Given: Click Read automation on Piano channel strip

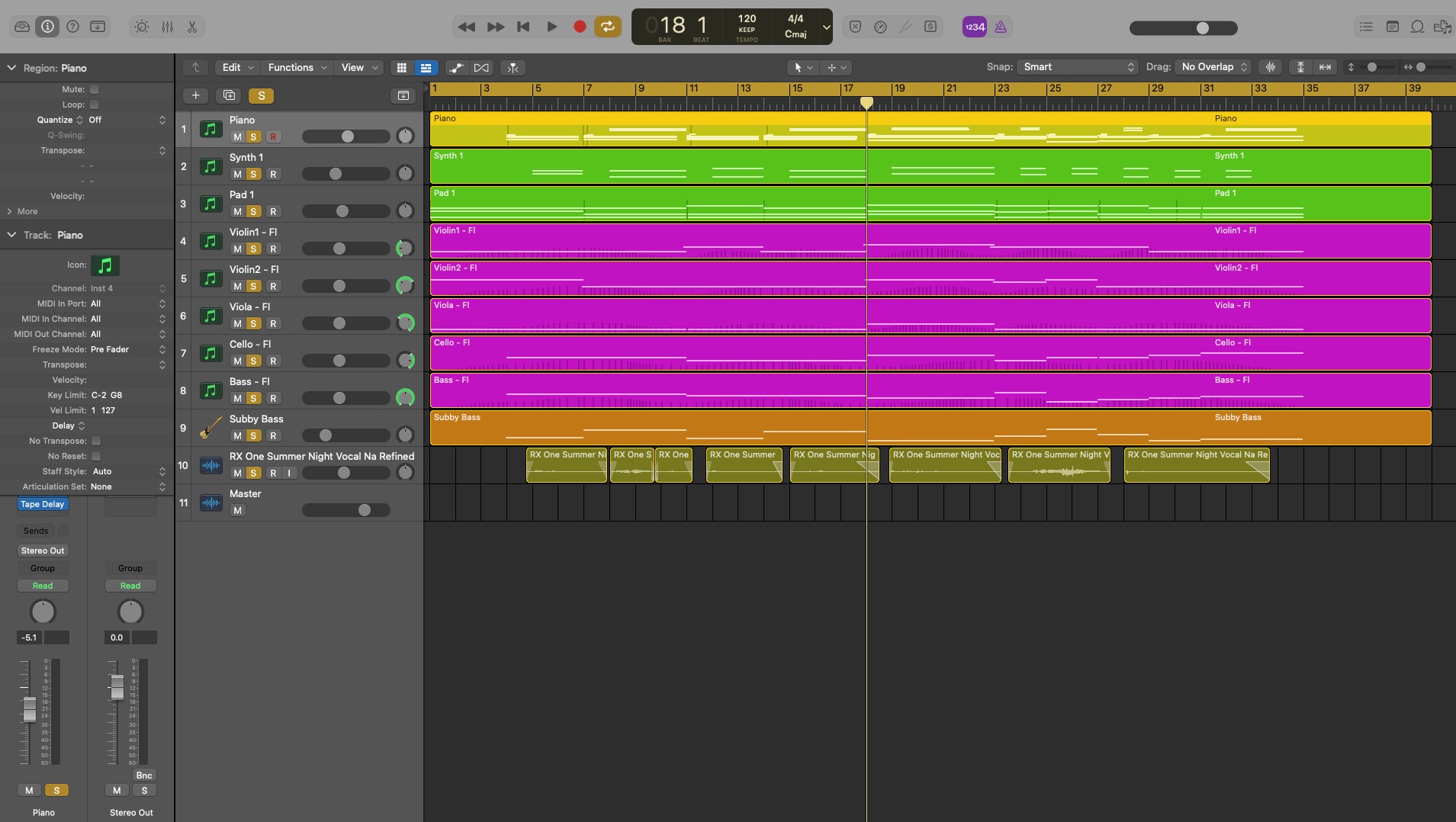Looking at the screenshot, I should coord(43,586).
